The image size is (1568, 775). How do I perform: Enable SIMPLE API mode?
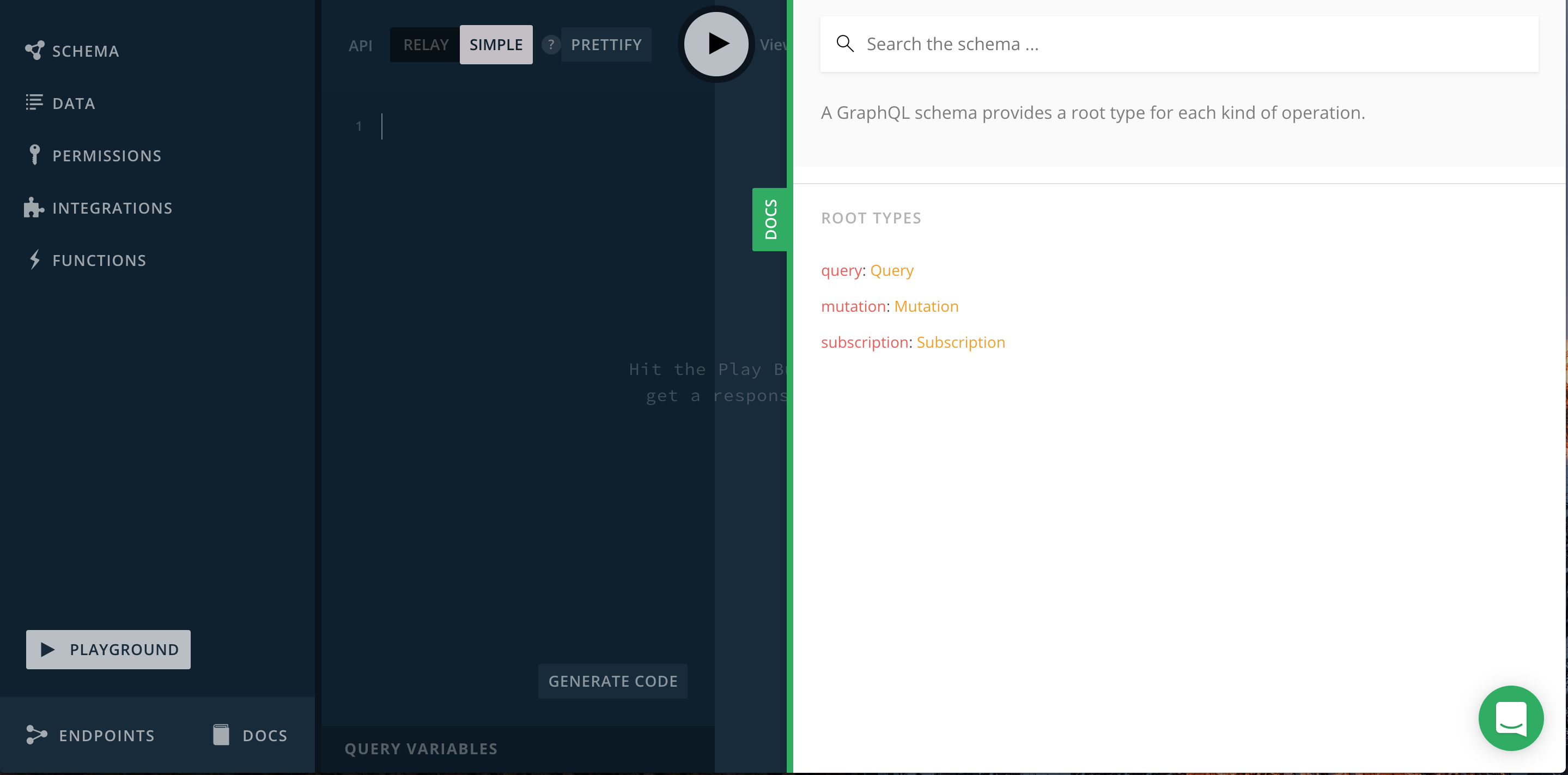click(x=495, y=44)
